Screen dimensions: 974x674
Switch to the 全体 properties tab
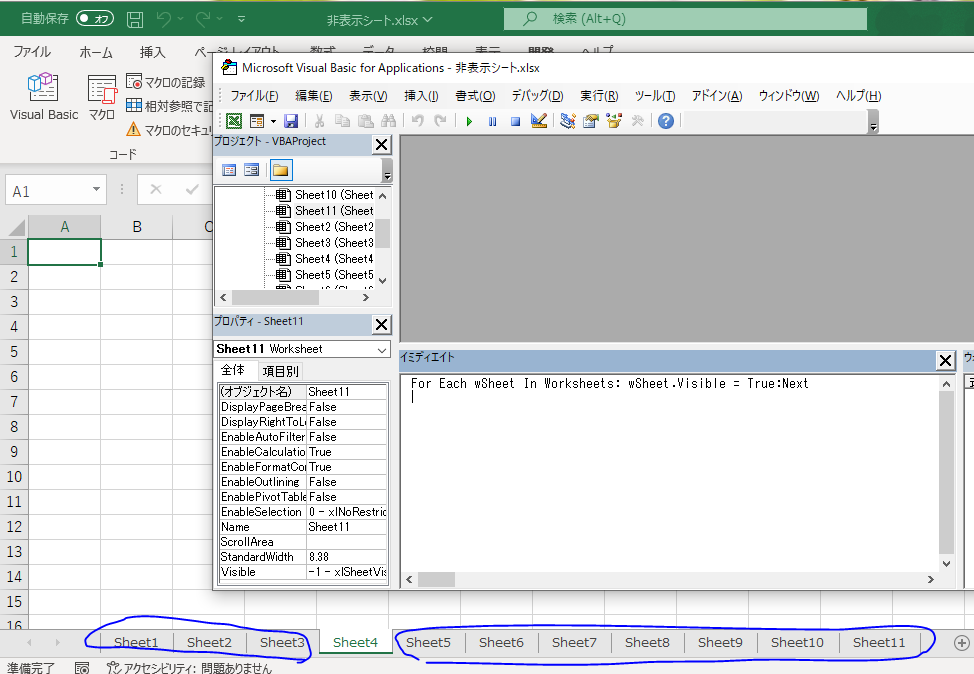point(233,370)
